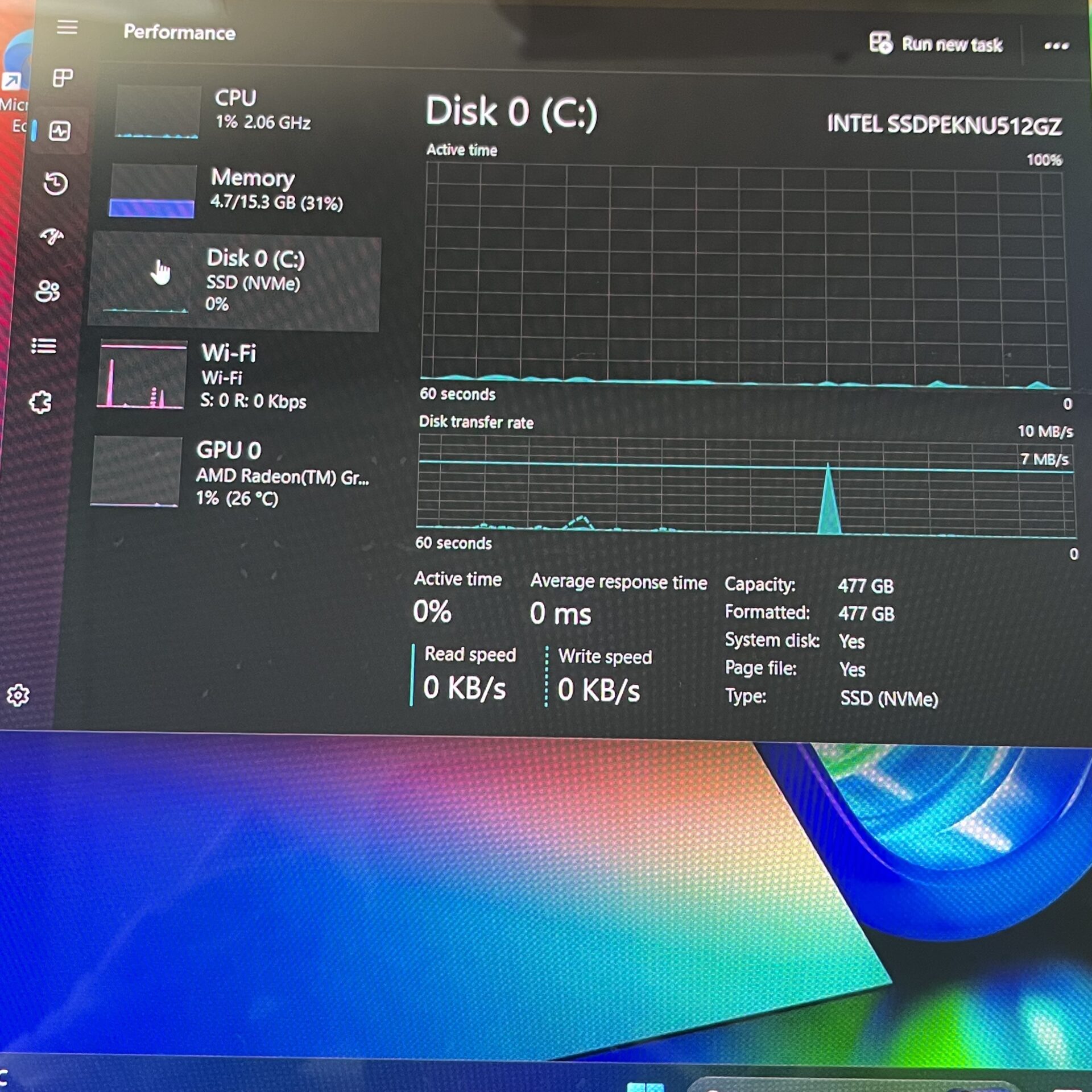
Task: Click the CPU usage mini graph
Action: coord(157,111)
